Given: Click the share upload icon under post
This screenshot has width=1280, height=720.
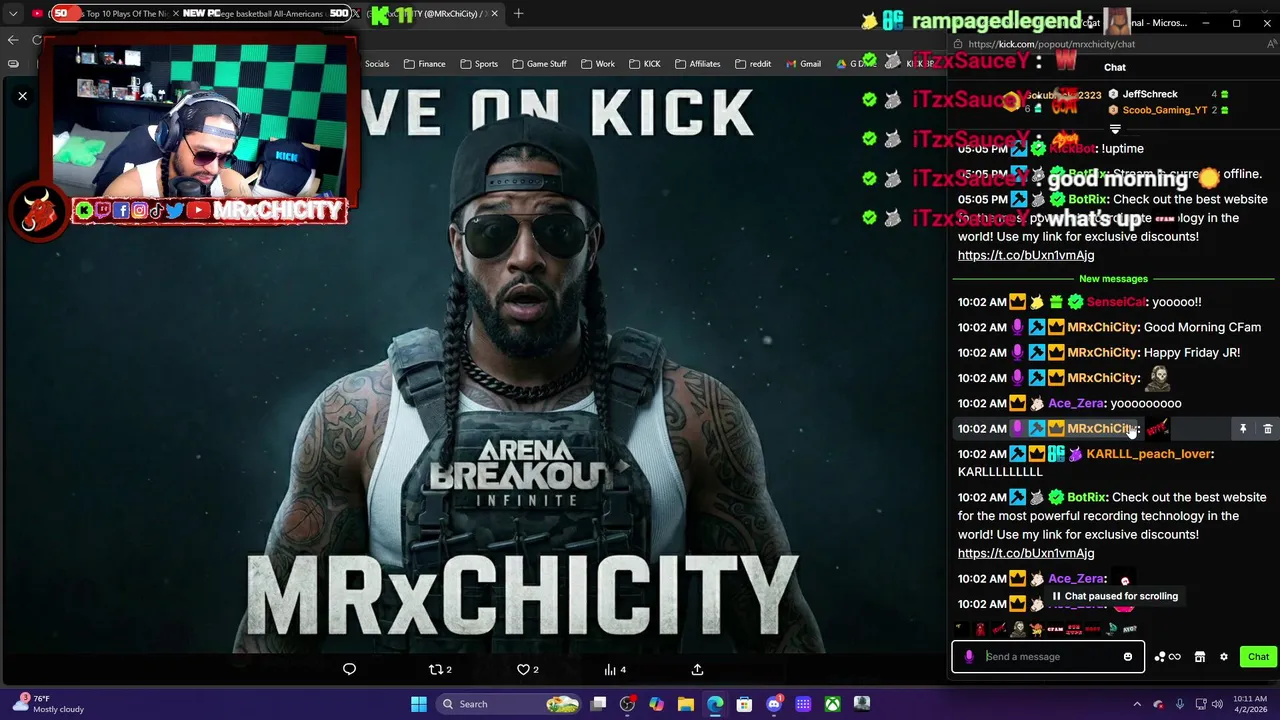Looking at the screenshot, I should click(x=697, y=669).
